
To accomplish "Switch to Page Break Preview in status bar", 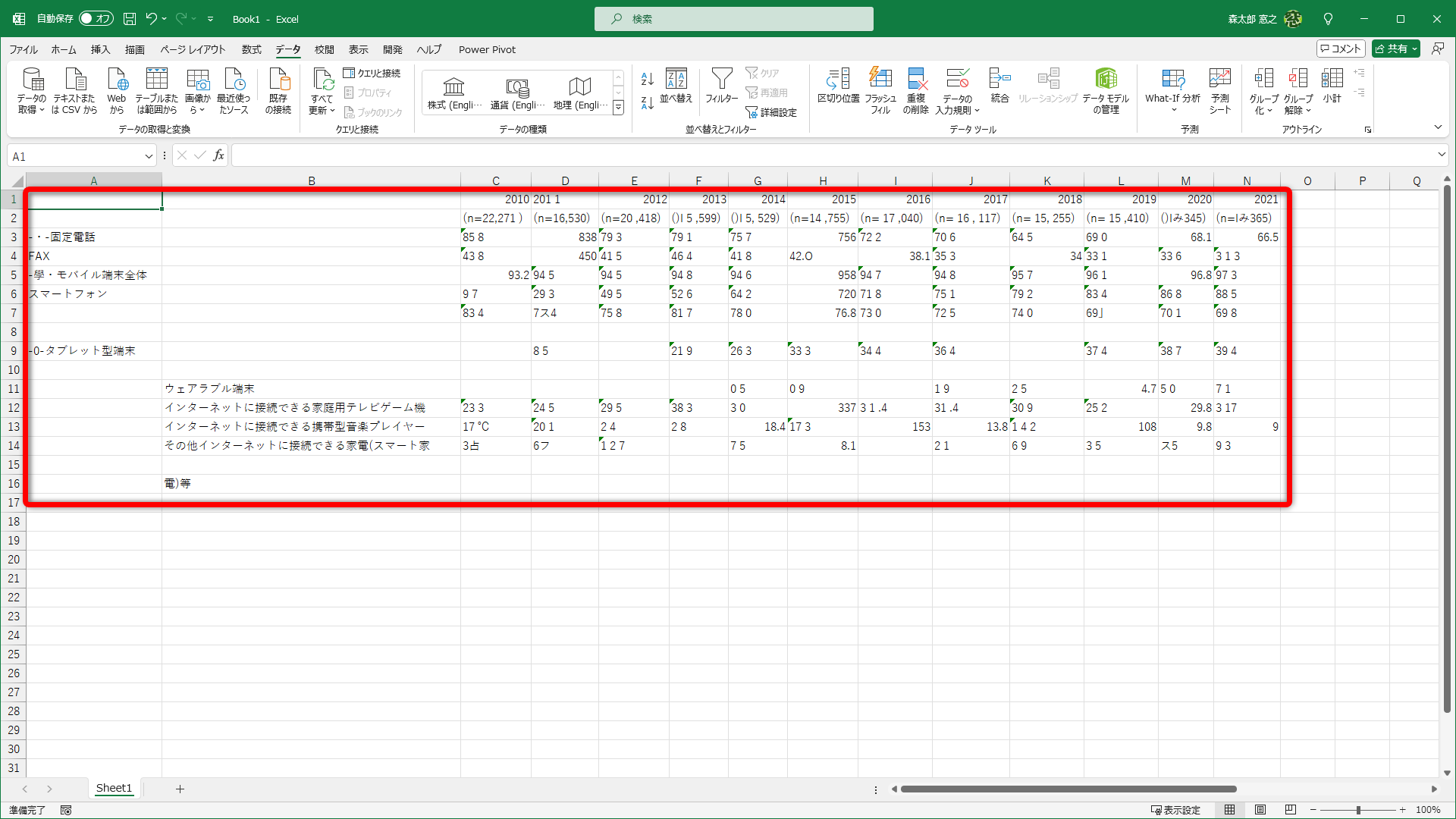I will point(1291,810).
